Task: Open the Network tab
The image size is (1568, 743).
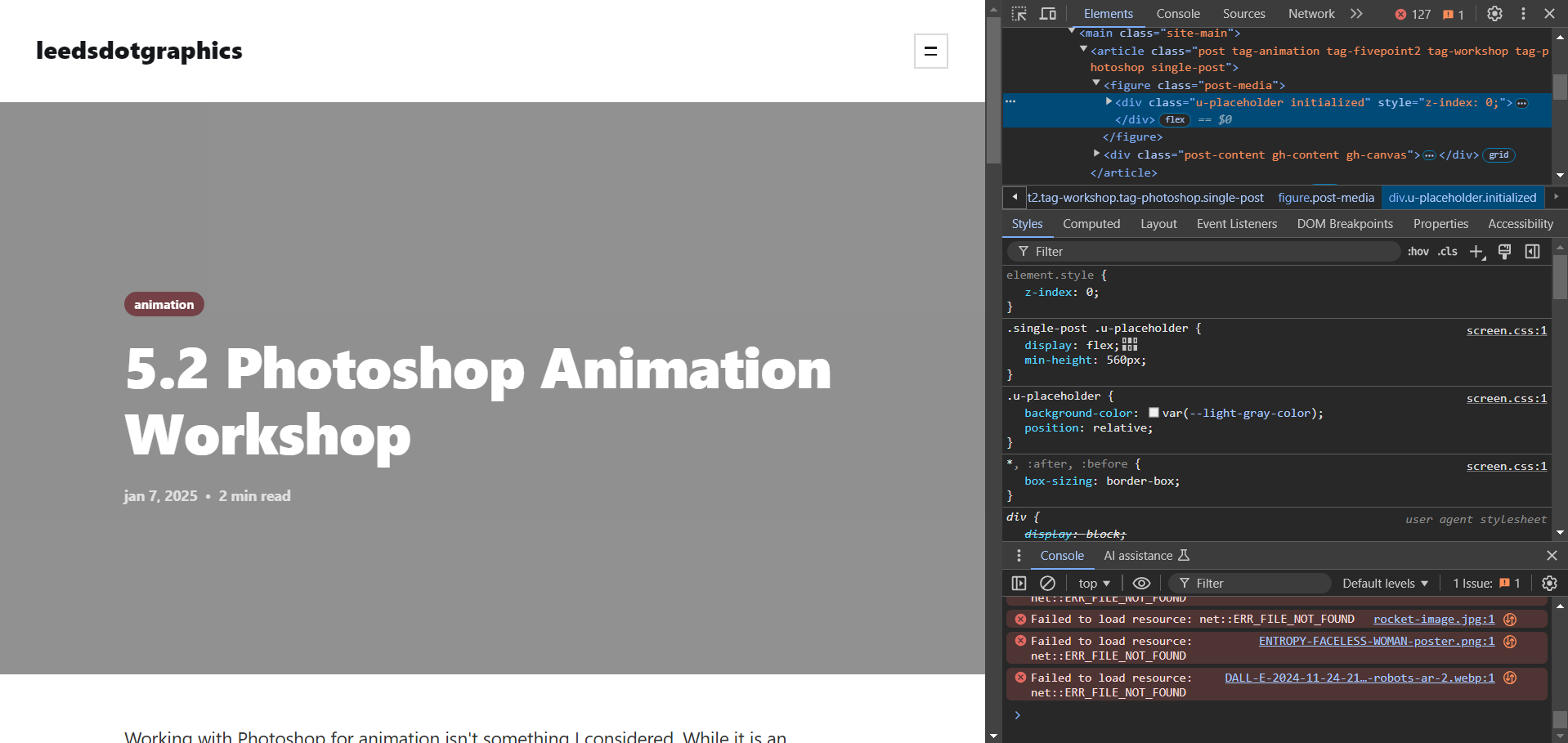Action: 1311,14
